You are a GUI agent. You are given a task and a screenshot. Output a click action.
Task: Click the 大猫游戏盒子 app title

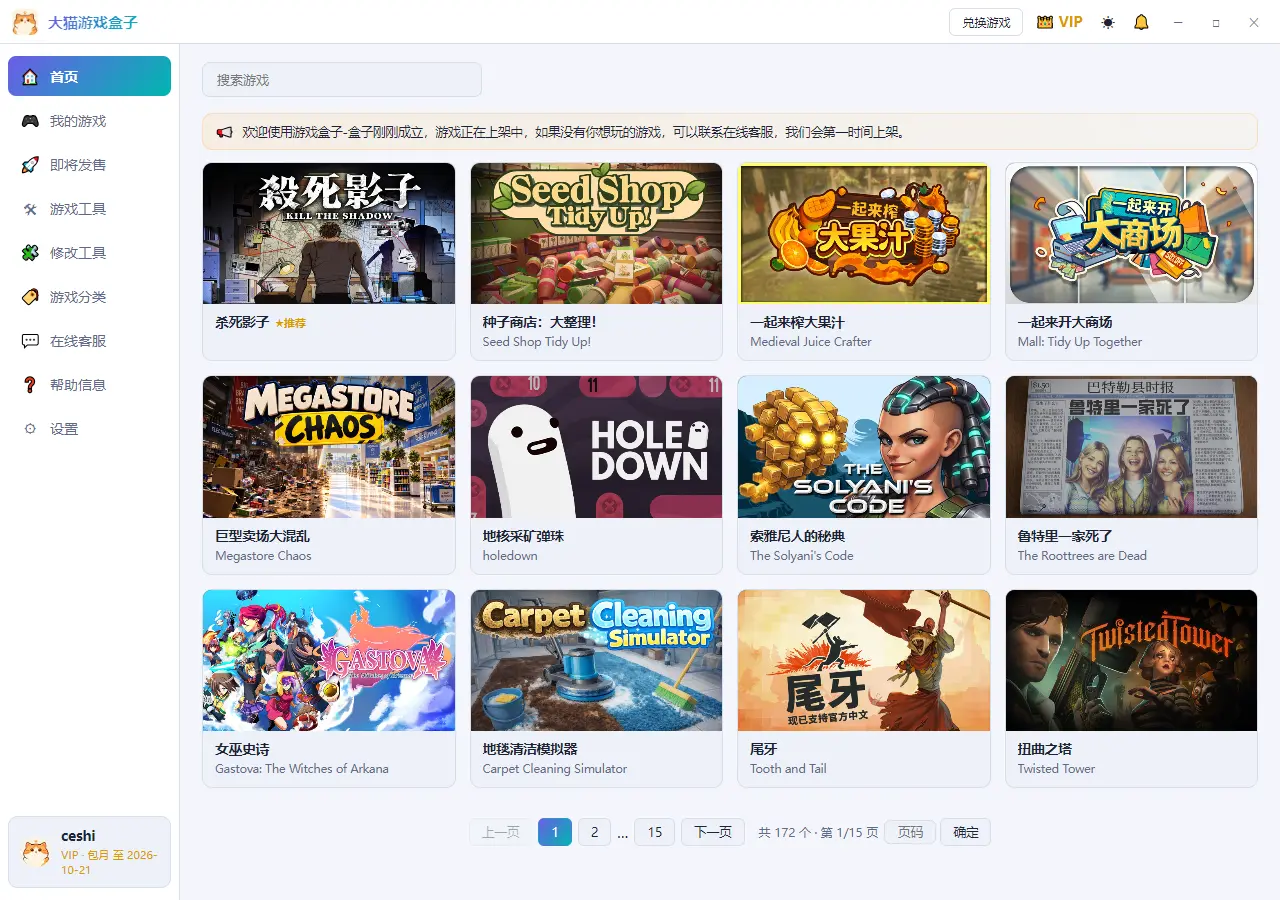pyautogui.click(x=93, y=22)
